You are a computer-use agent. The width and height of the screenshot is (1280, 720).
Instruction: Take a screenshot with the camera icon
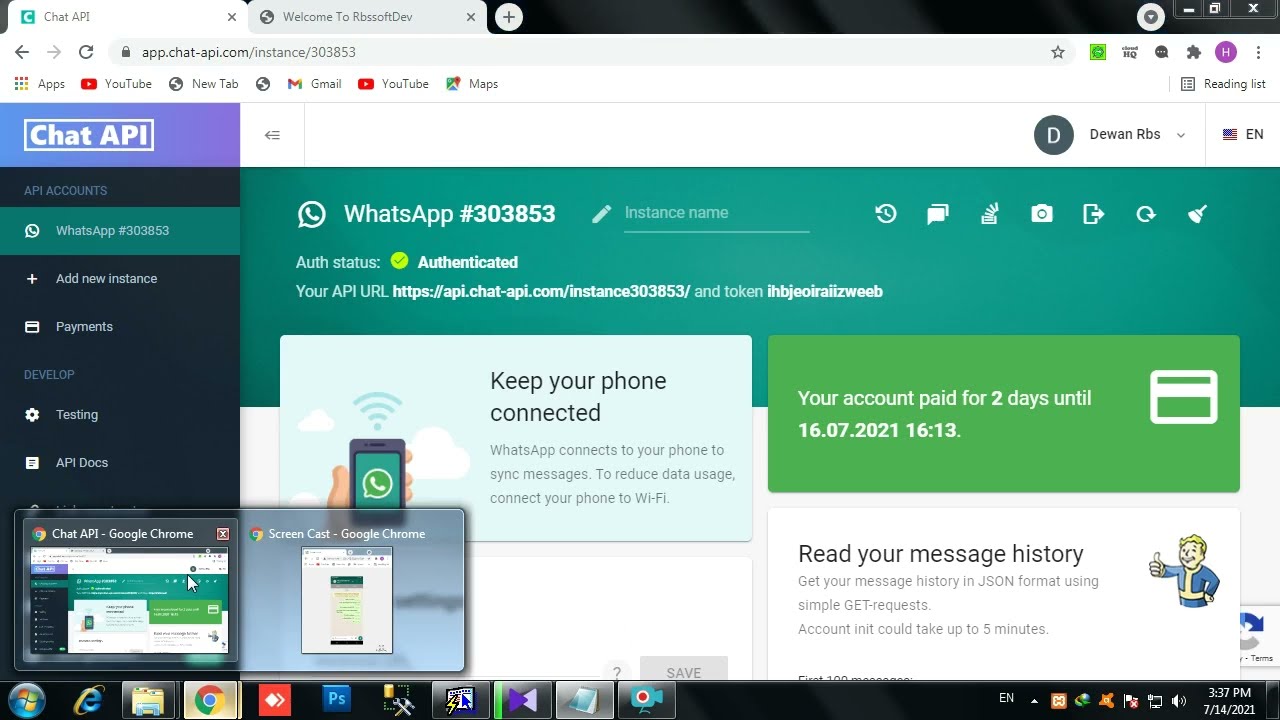pos(1042,213)
